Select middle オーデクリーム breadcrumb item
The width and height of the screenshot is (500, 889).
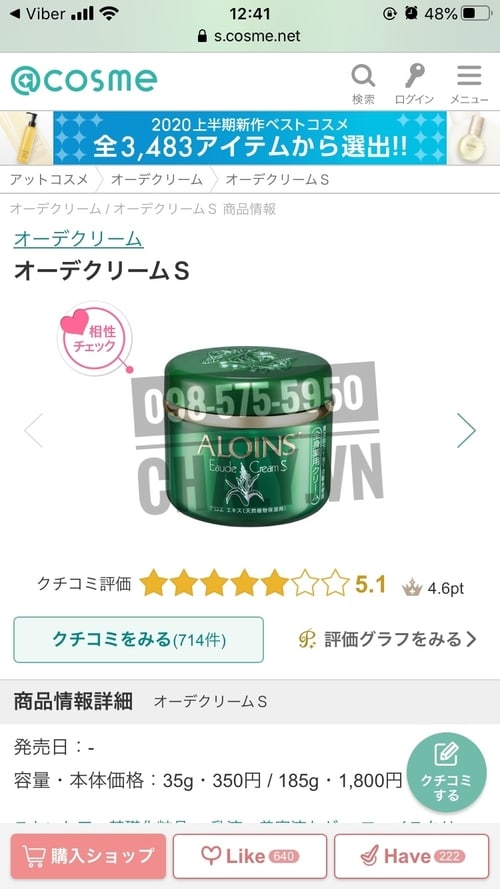tap(157, 180)
